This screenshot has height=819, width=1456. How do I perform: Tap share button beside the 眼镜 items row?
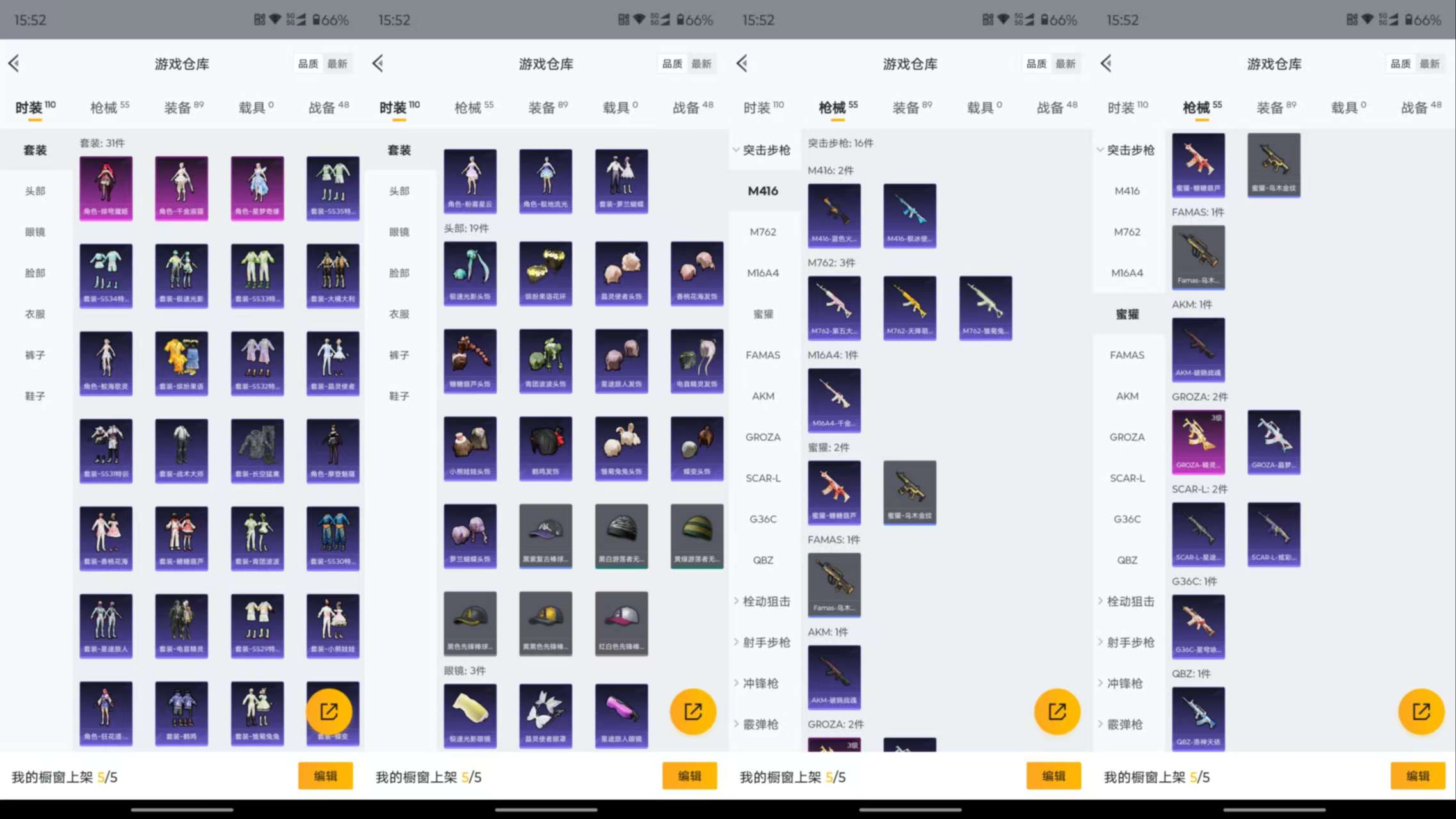pos(693,711)
